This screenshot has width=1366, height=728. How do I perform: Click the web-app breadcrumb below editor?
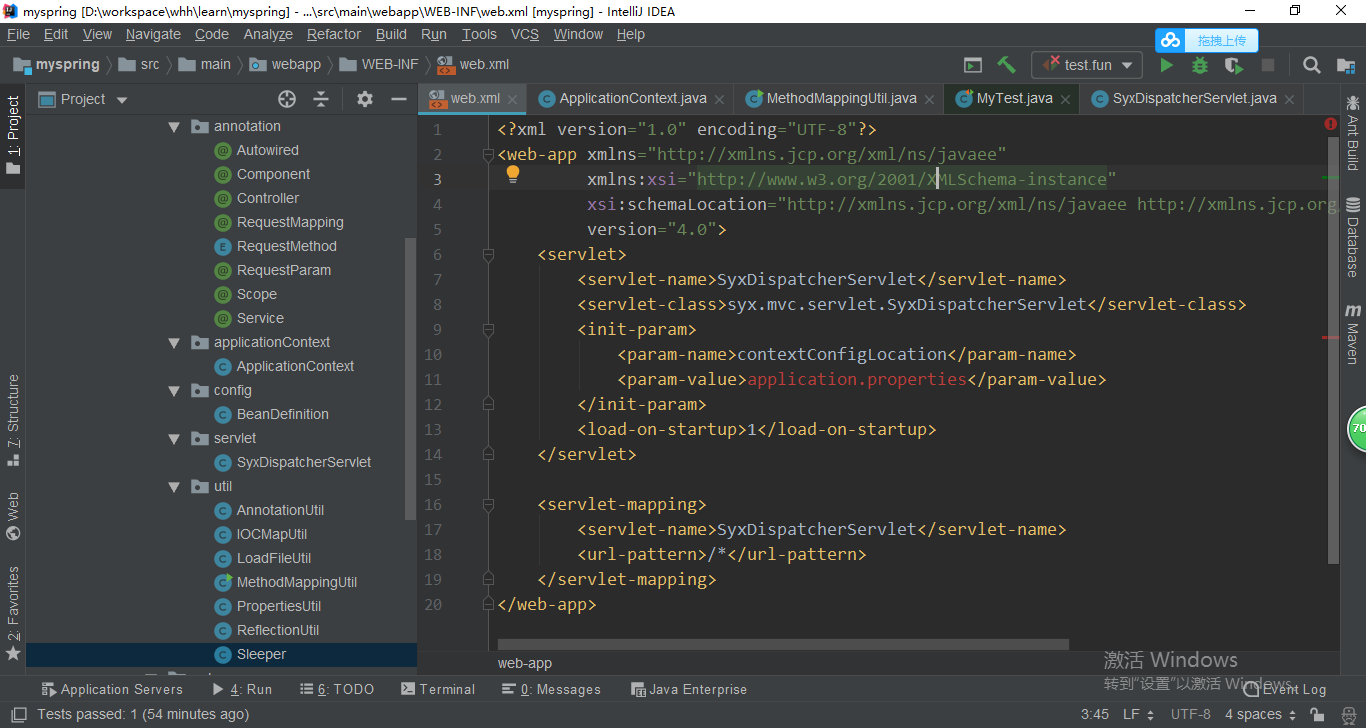(x=525, y=664)
